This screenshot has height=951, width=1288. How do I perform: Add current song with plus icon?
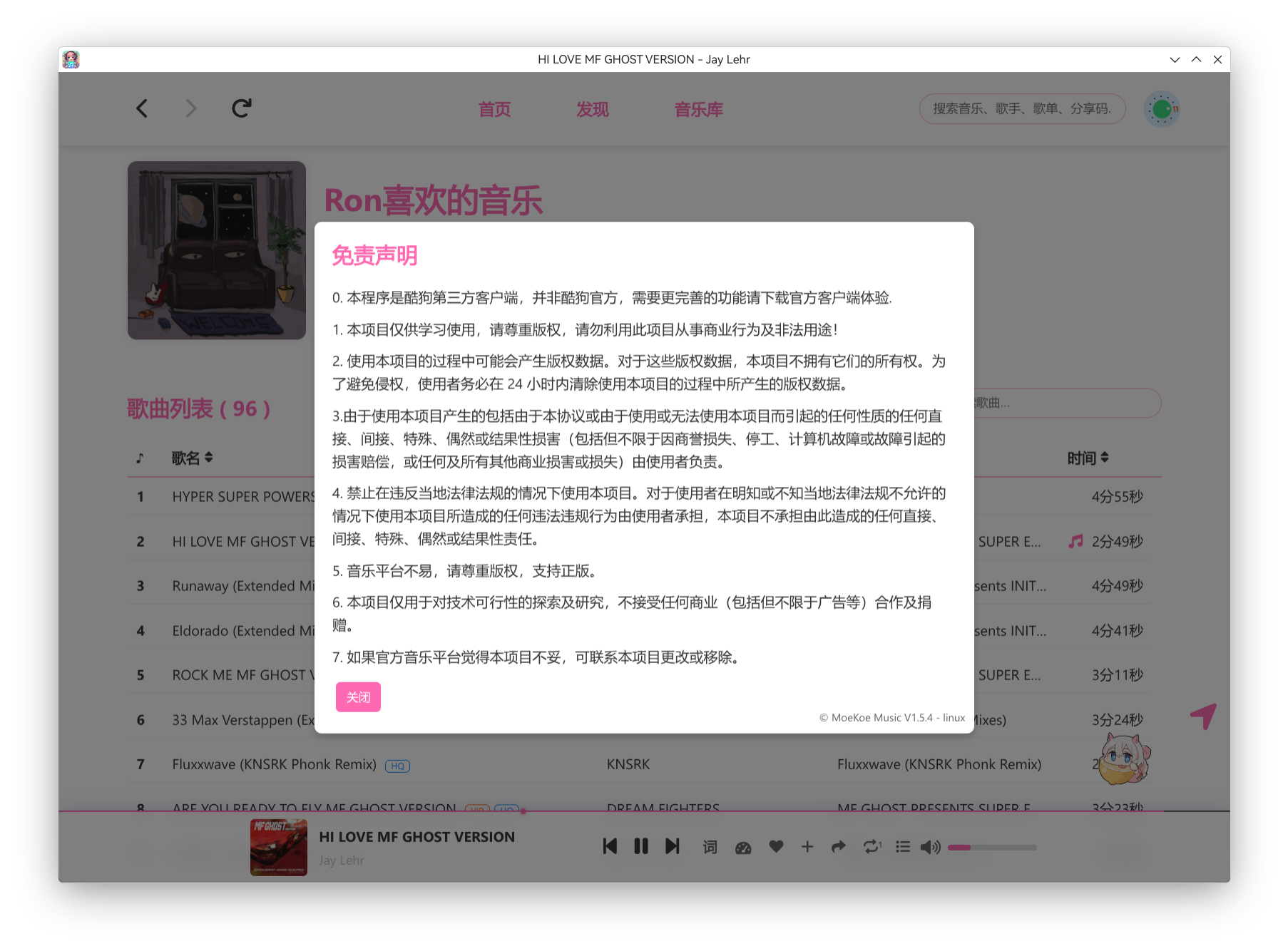(807, 846)
